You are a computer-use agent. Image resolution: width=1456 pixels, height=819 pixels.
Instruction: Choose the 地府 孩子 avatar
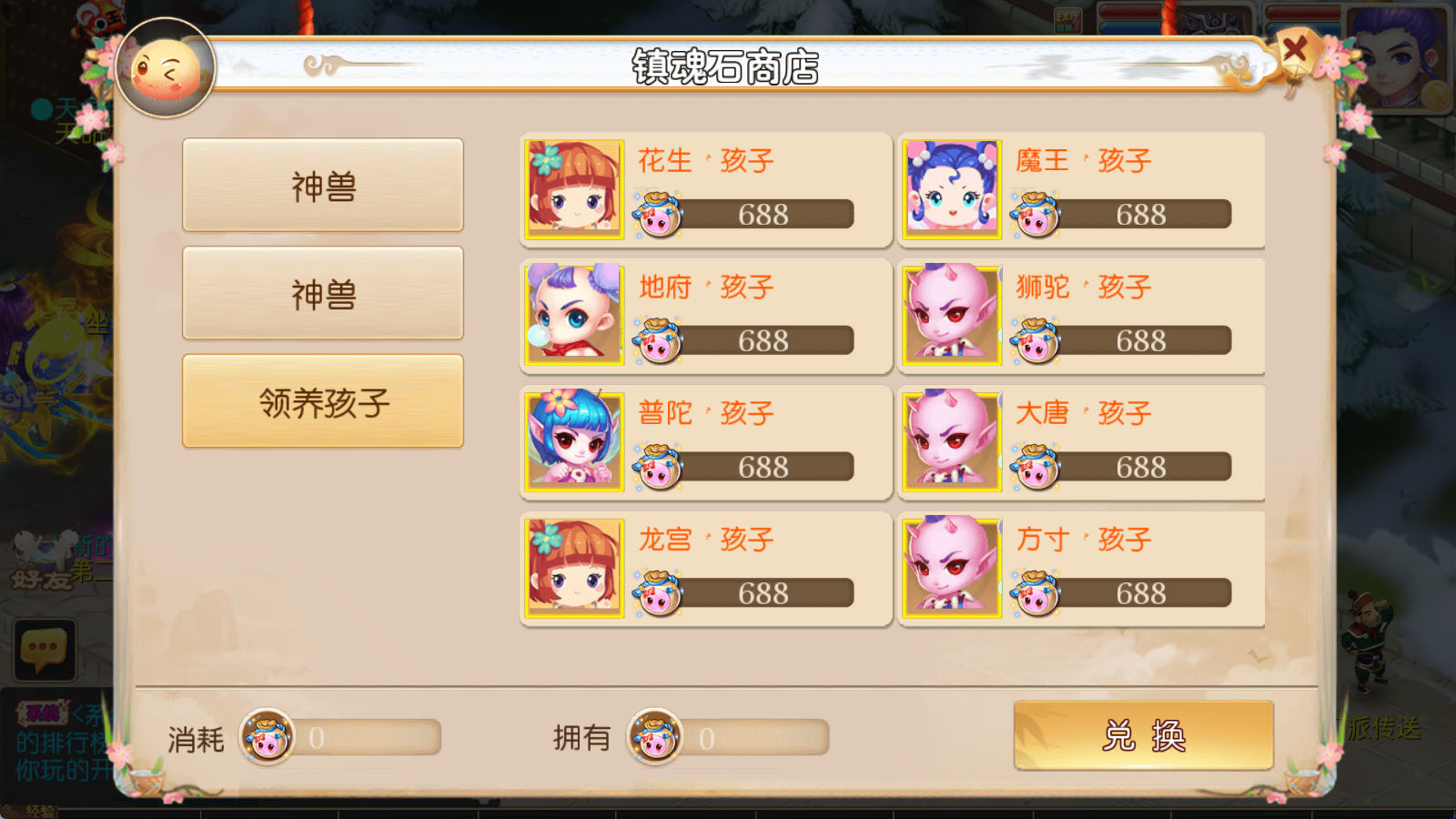coord(574,315)
